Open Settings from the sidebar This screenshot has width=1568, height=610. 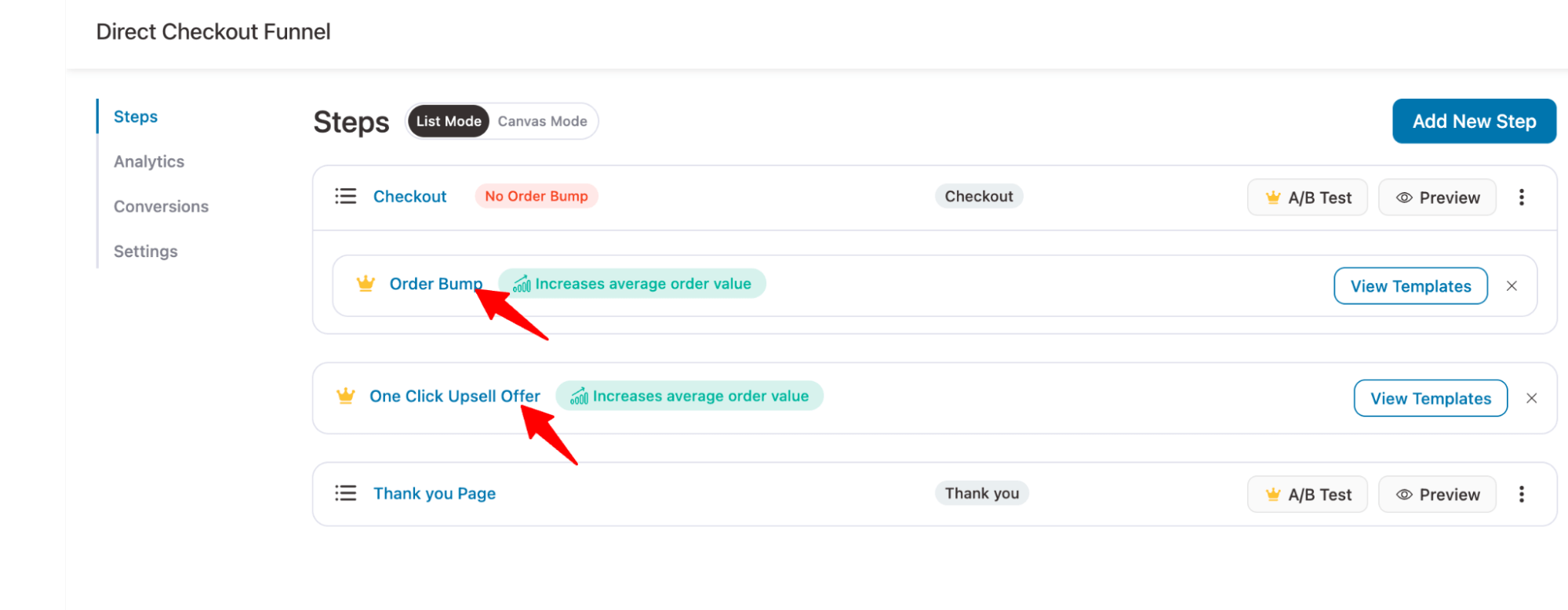145,251
